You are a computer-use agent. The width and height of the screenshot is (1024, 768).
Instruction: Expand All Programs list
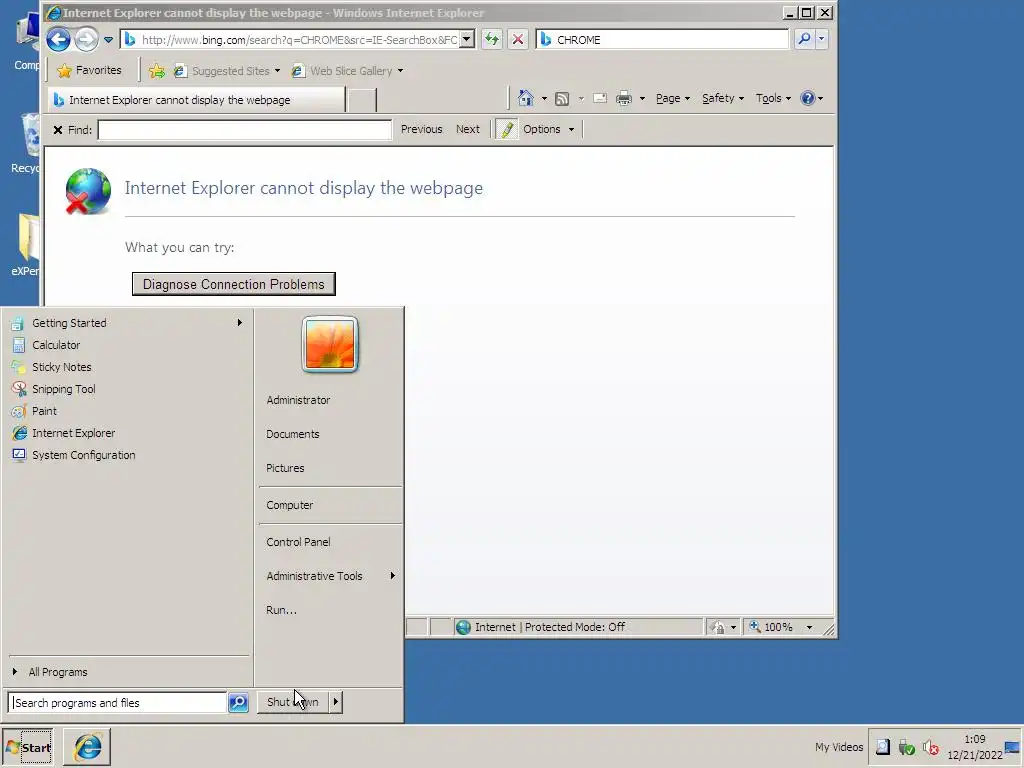(x=129, y=672)
